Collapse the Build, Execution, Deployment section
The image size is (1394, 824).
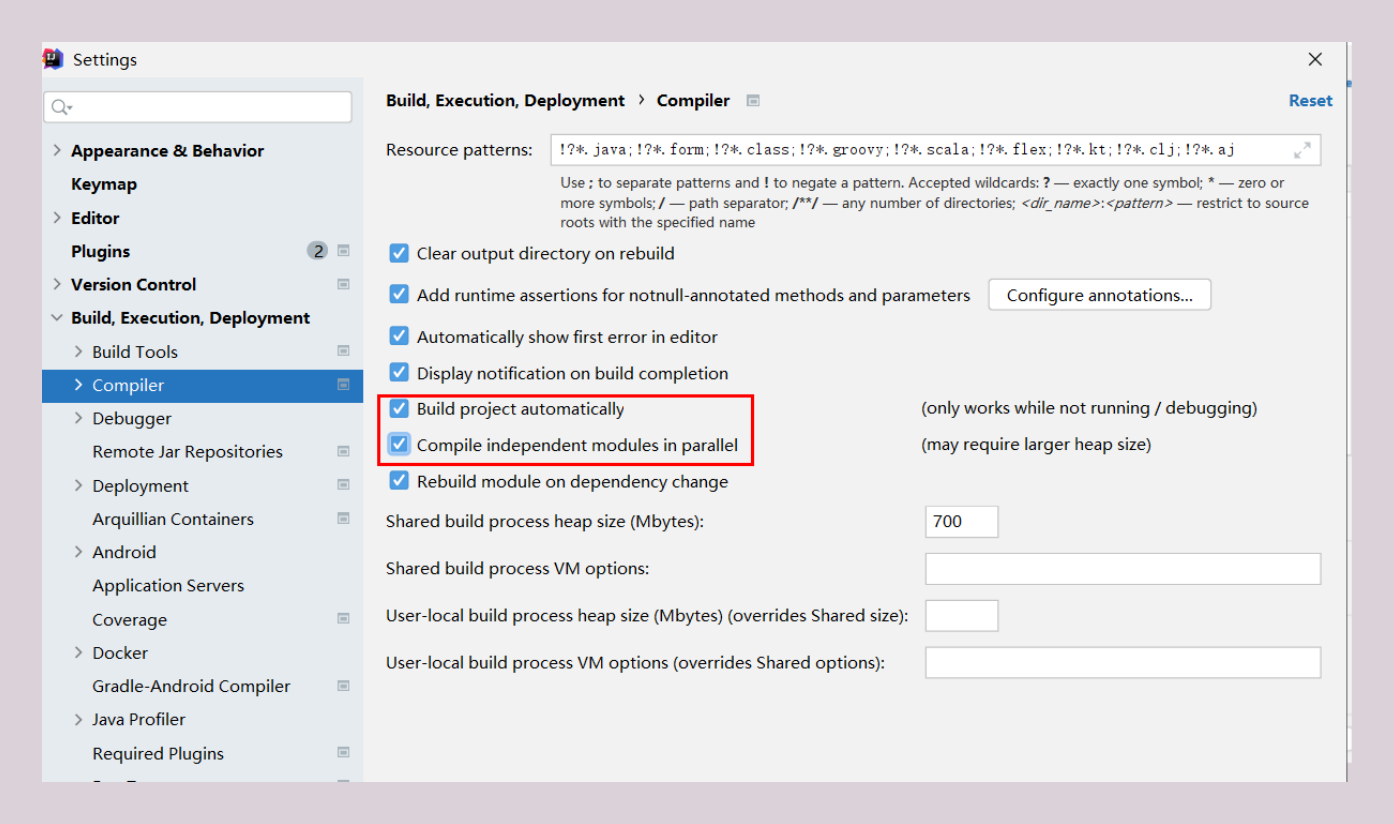point(57,318)
